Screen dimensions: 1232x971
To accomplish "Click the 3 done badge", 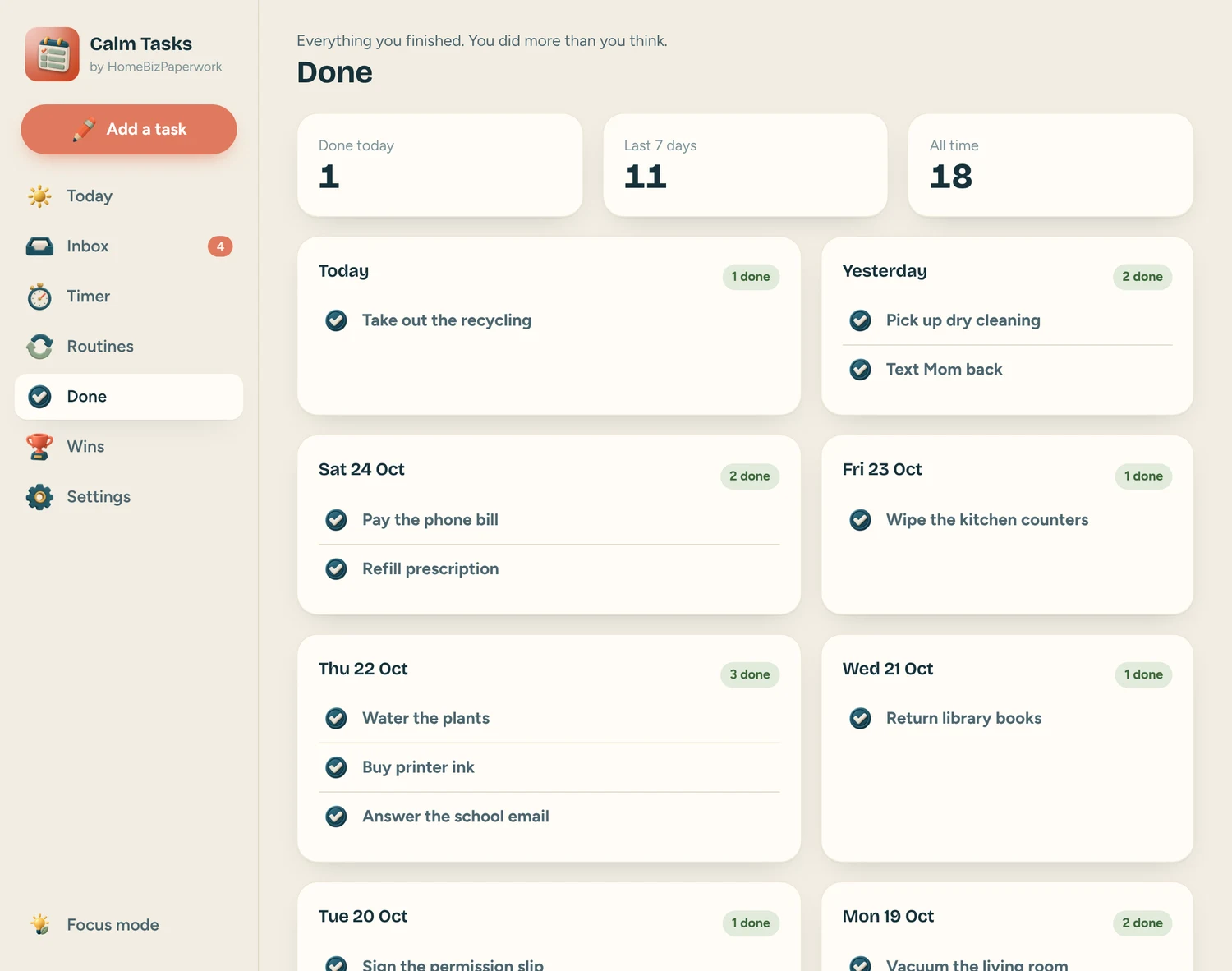I will 750,675.
